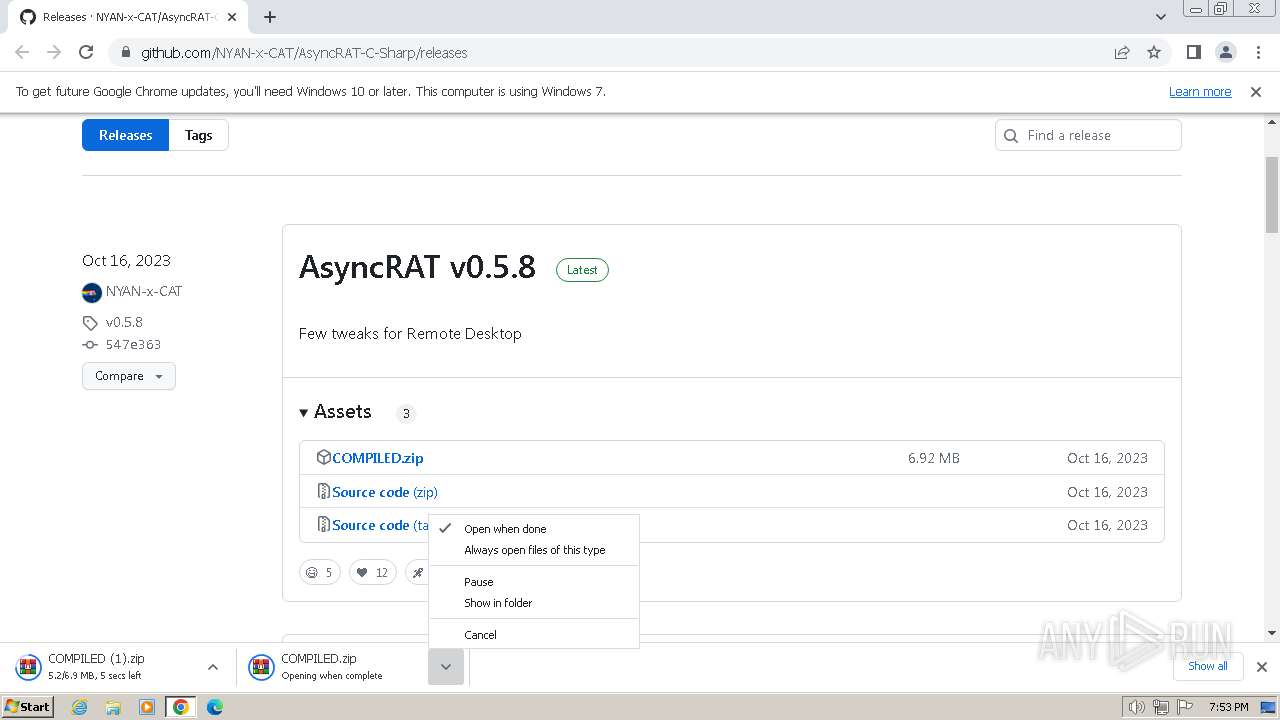This screenshot has width=1280, height=720.
Task: Collapse the Assets section
Action: pyautogui.click(x=335, y=412)
